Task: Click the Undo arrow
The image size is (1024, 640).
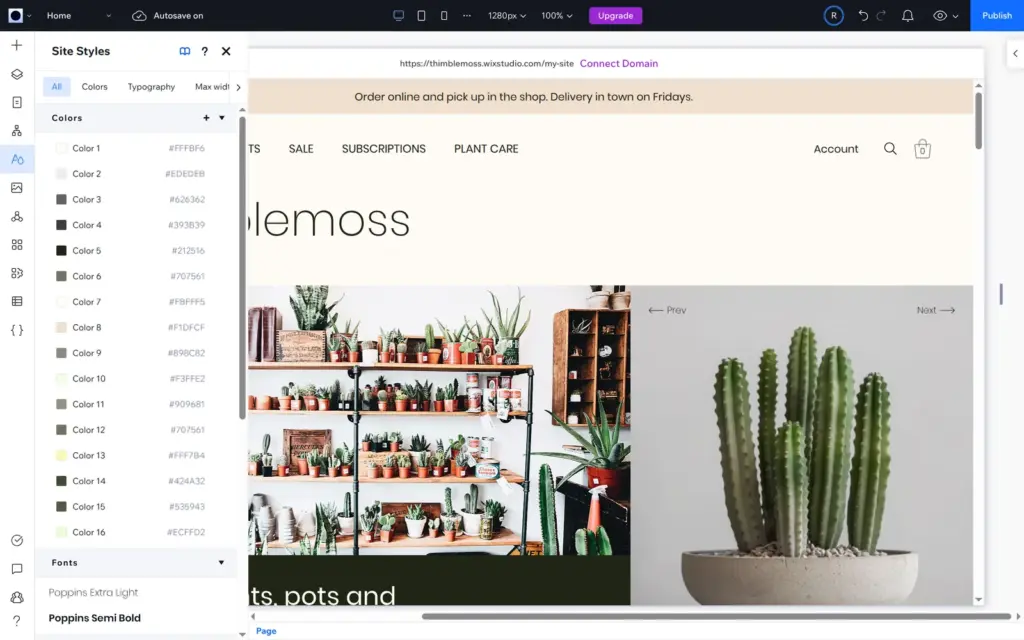Action: point(863,15)
